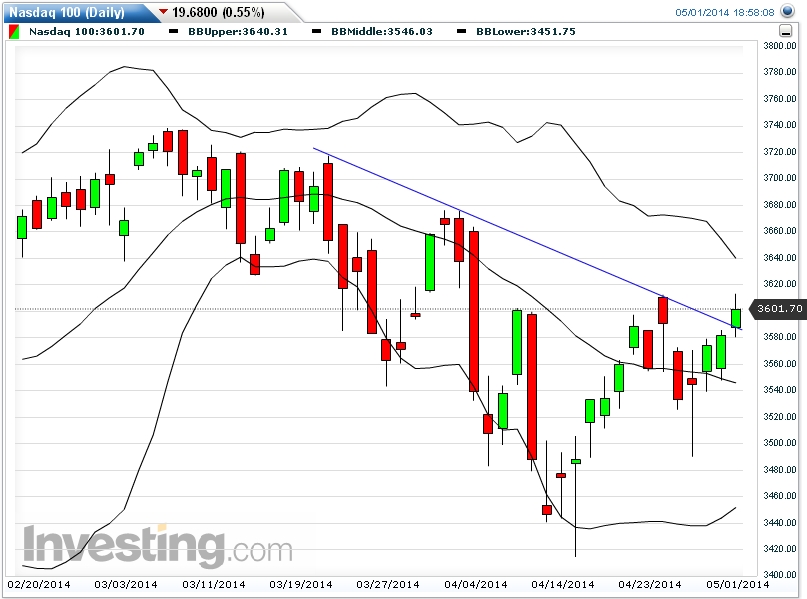This screenshot has width=807, height=599.
Task: Click the black dash marker before BBMiddle
Action: tap(317, 31)
